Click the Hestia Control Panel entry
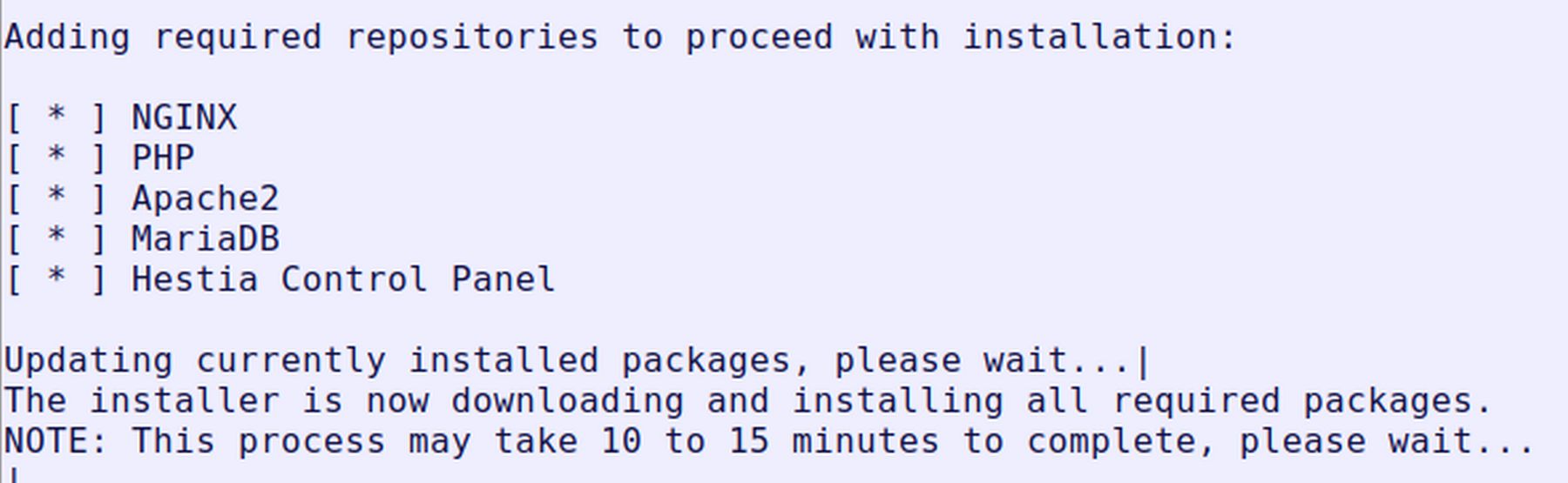Screen dimensions: 1568x483 click(x=343, y=279)
